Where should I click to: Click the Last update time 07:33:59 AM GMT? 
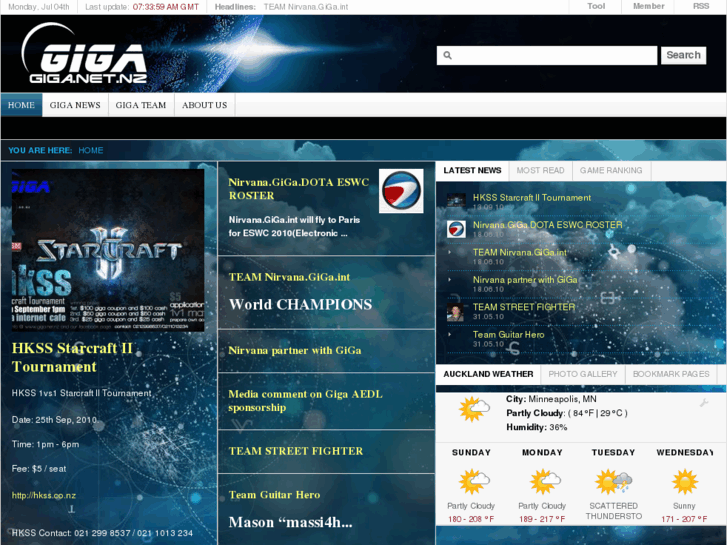166,7
